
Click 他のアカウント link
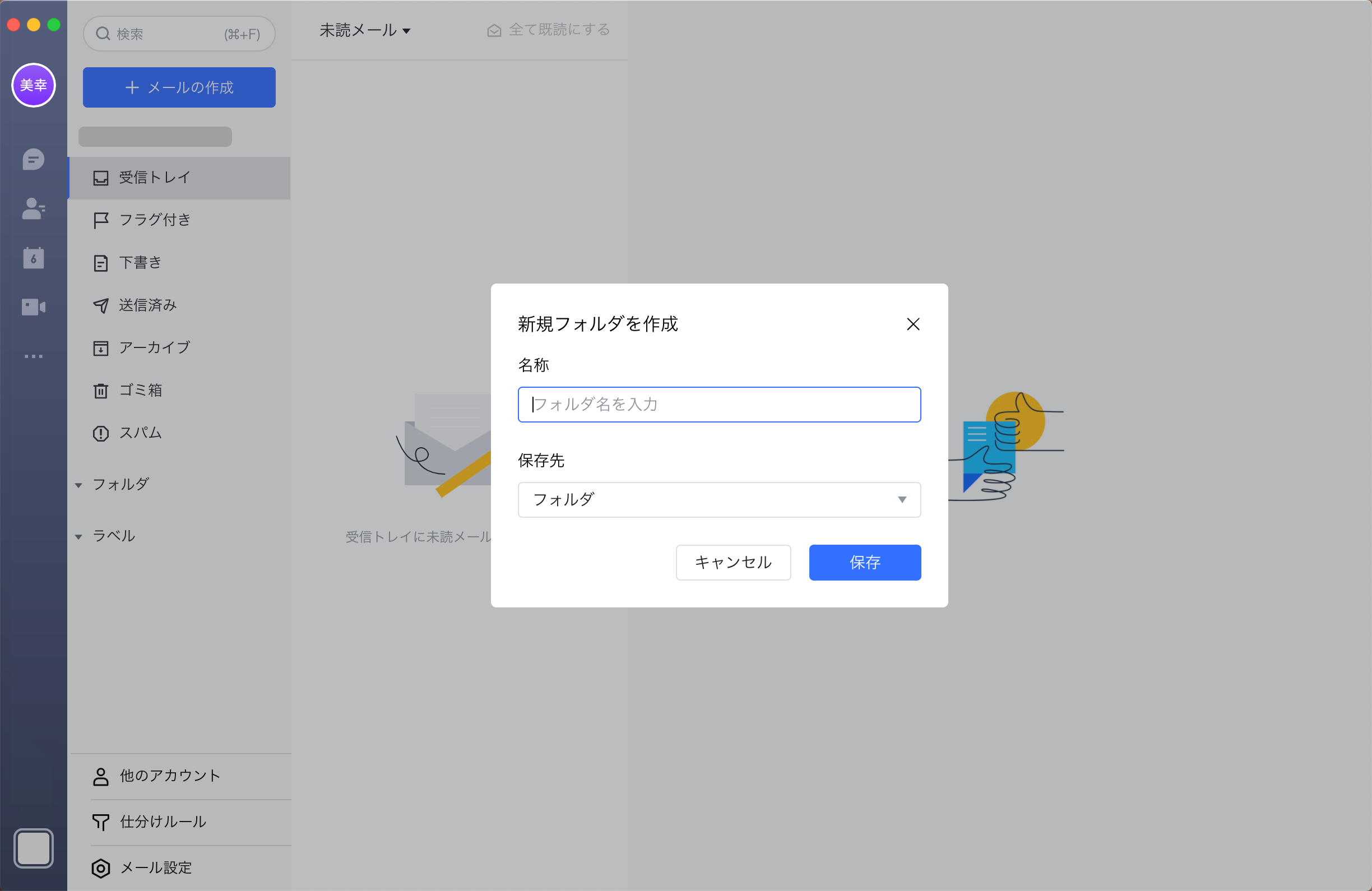pyautogui.click(x=169, y=775)
